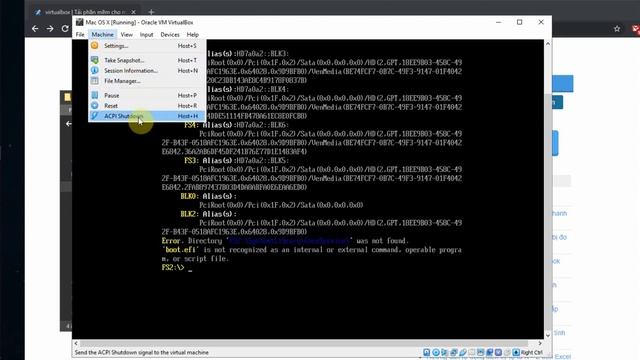Click the hard disk activity status icon

click(x=427, y=352)
